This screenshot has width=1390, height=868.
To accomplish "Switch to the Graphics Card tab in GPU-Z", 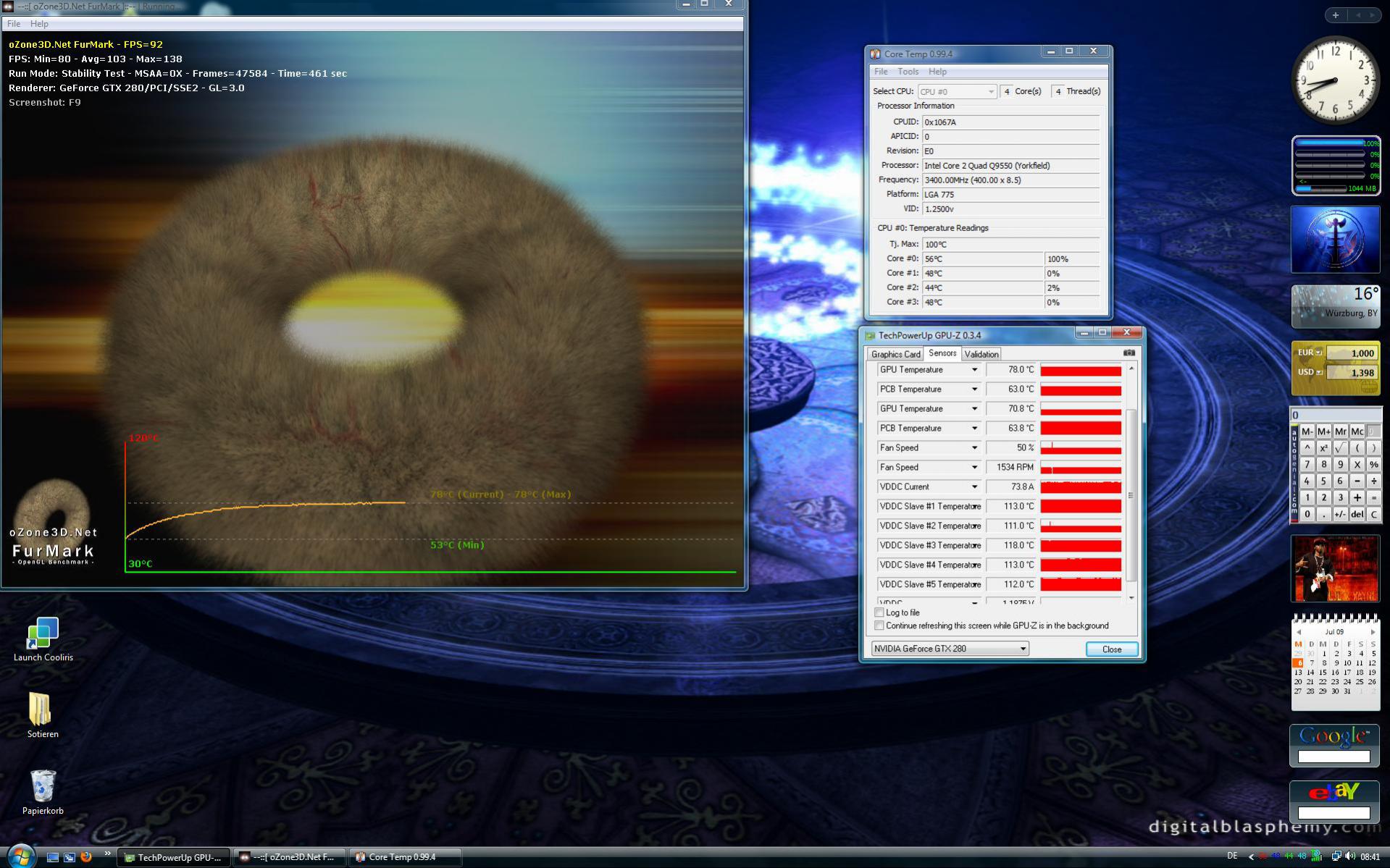I will pyautogui.click(x=895, y=354).
